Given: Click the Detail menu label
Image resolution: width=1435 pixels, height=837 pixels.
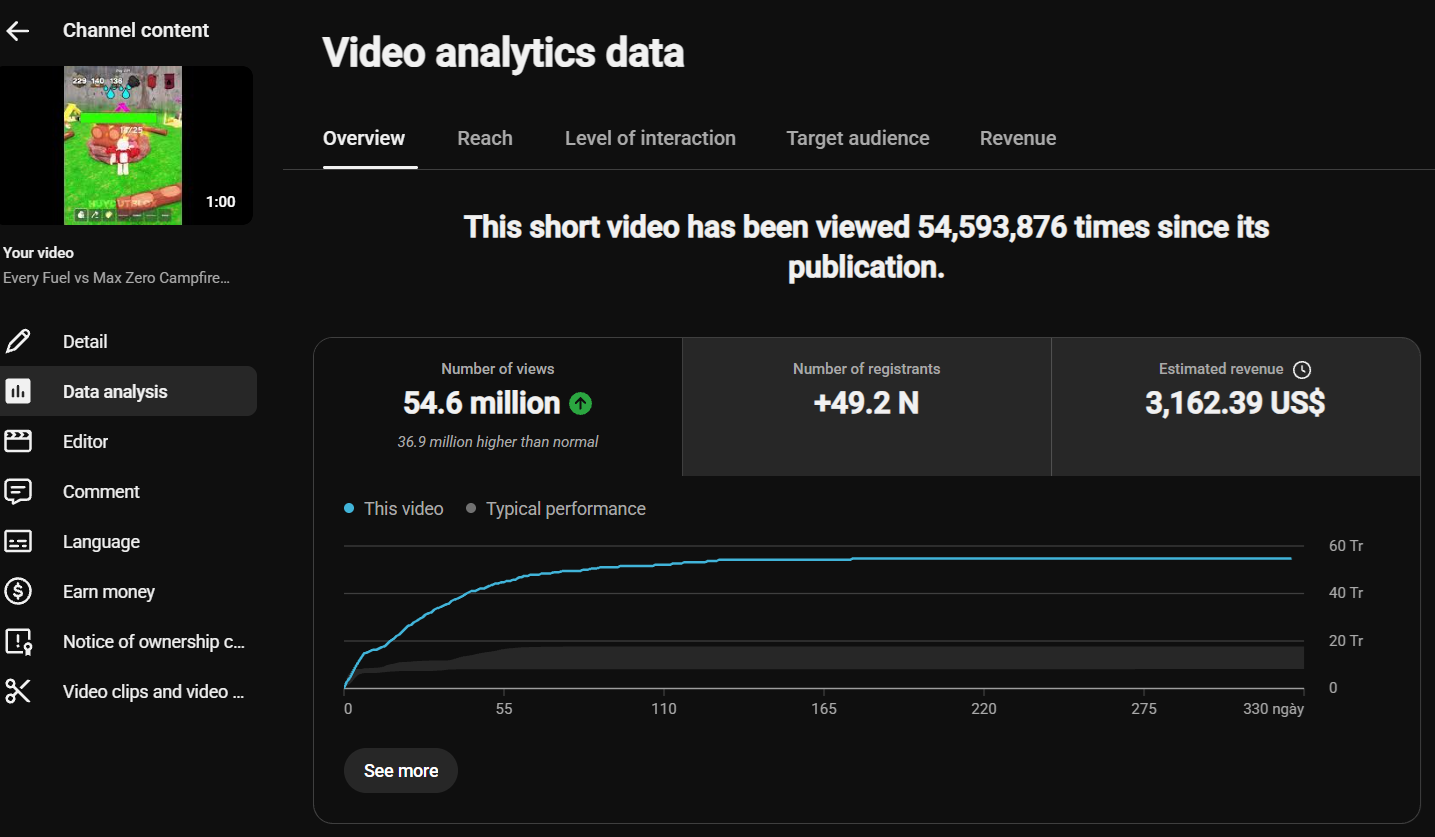Looking at the screenshot, I should click(85, 341).
